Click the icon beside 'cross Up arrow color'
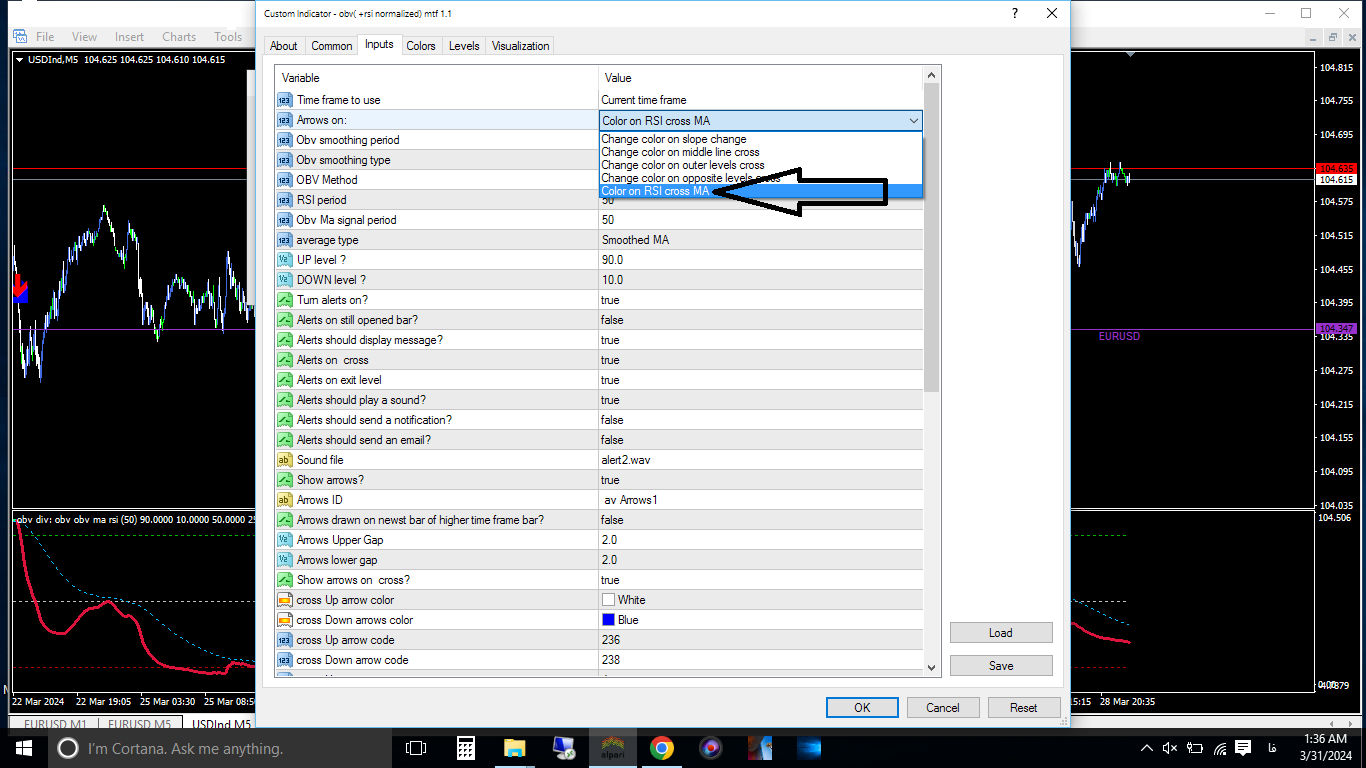The width and height of the screenshot is (1366, 768). tap(284, 600)
